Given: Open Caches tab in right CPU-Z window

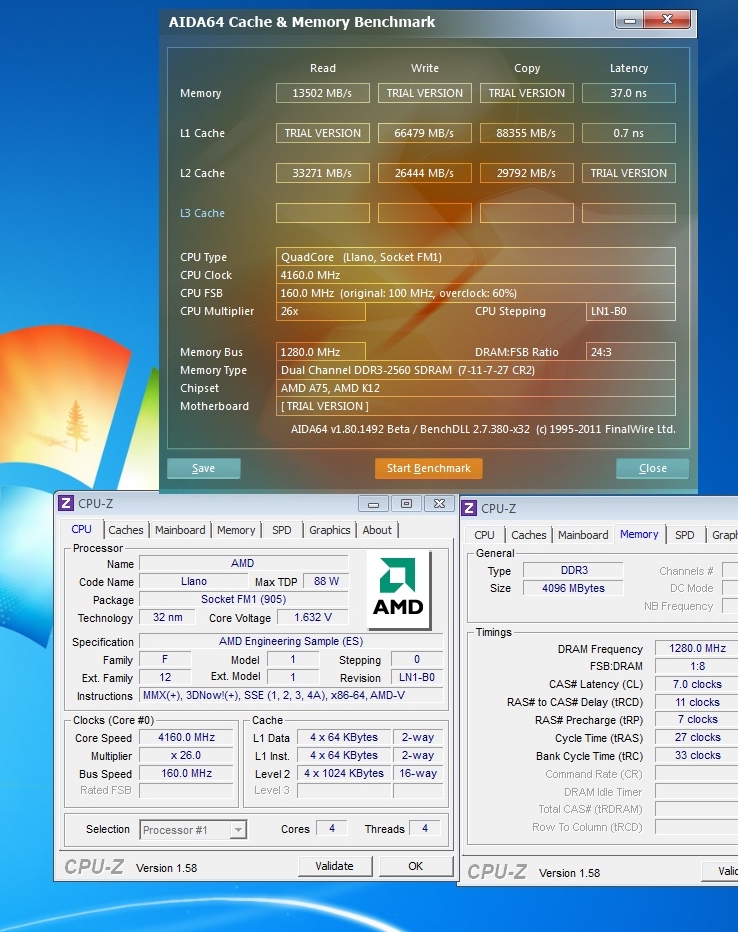Looking at the screenshot, I should point(528,535).
